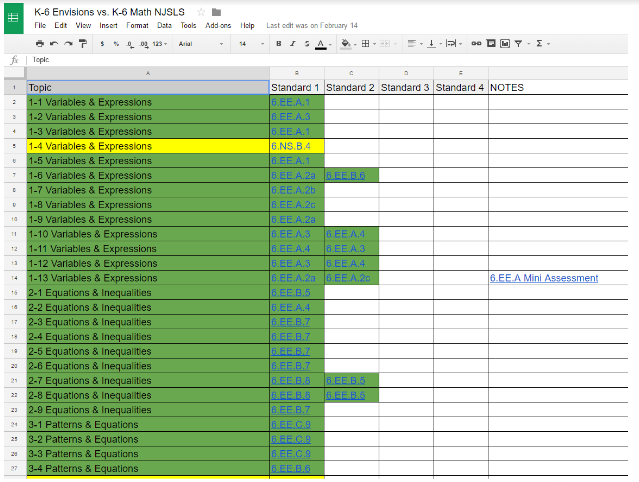The width and height of the screenshot is (639, 482).
Task: Click the Filter funnel icon
Action: (518, 44)
